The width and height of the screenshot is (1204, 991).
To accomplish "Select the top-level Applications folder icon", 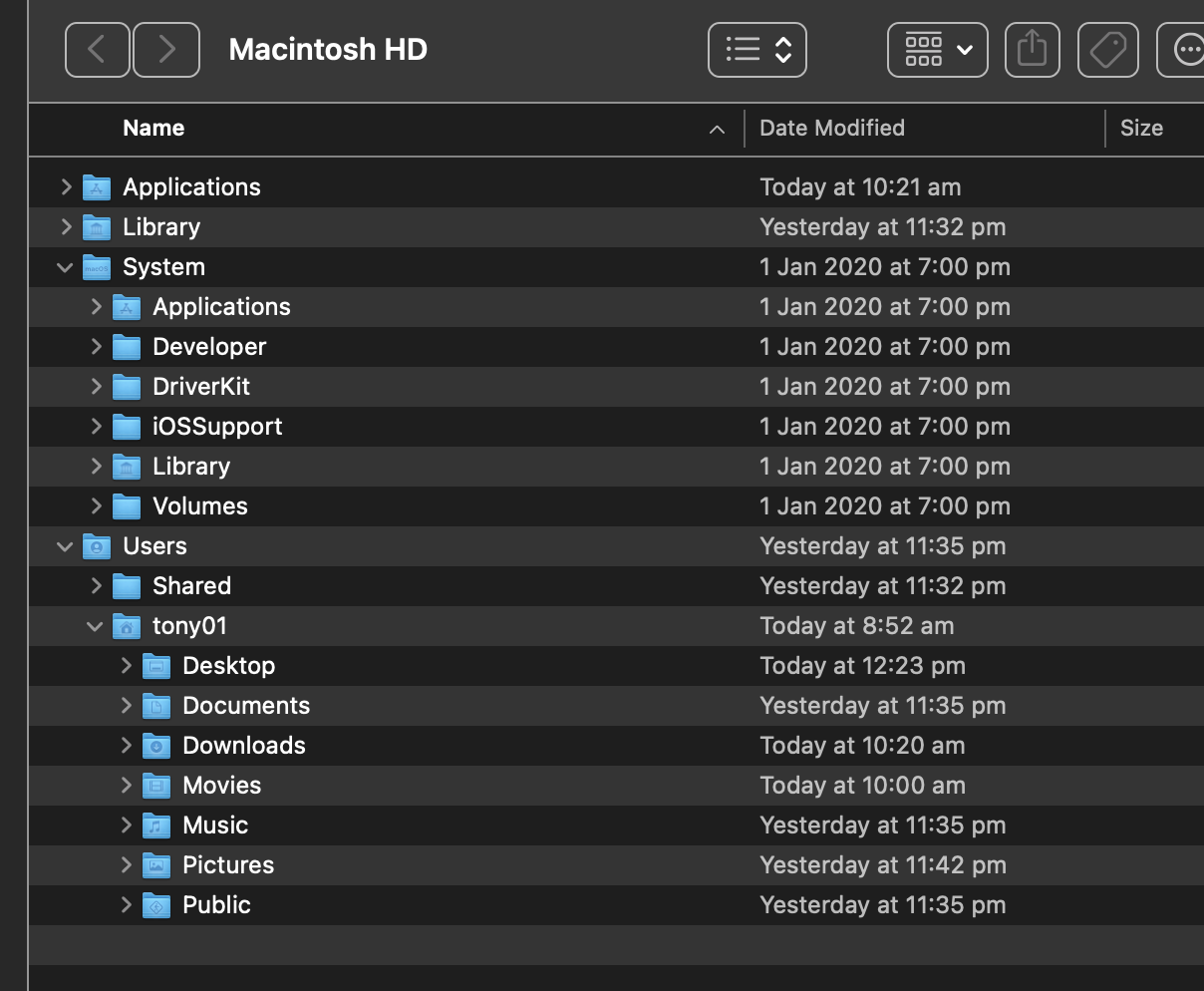I will click(97, 187).
